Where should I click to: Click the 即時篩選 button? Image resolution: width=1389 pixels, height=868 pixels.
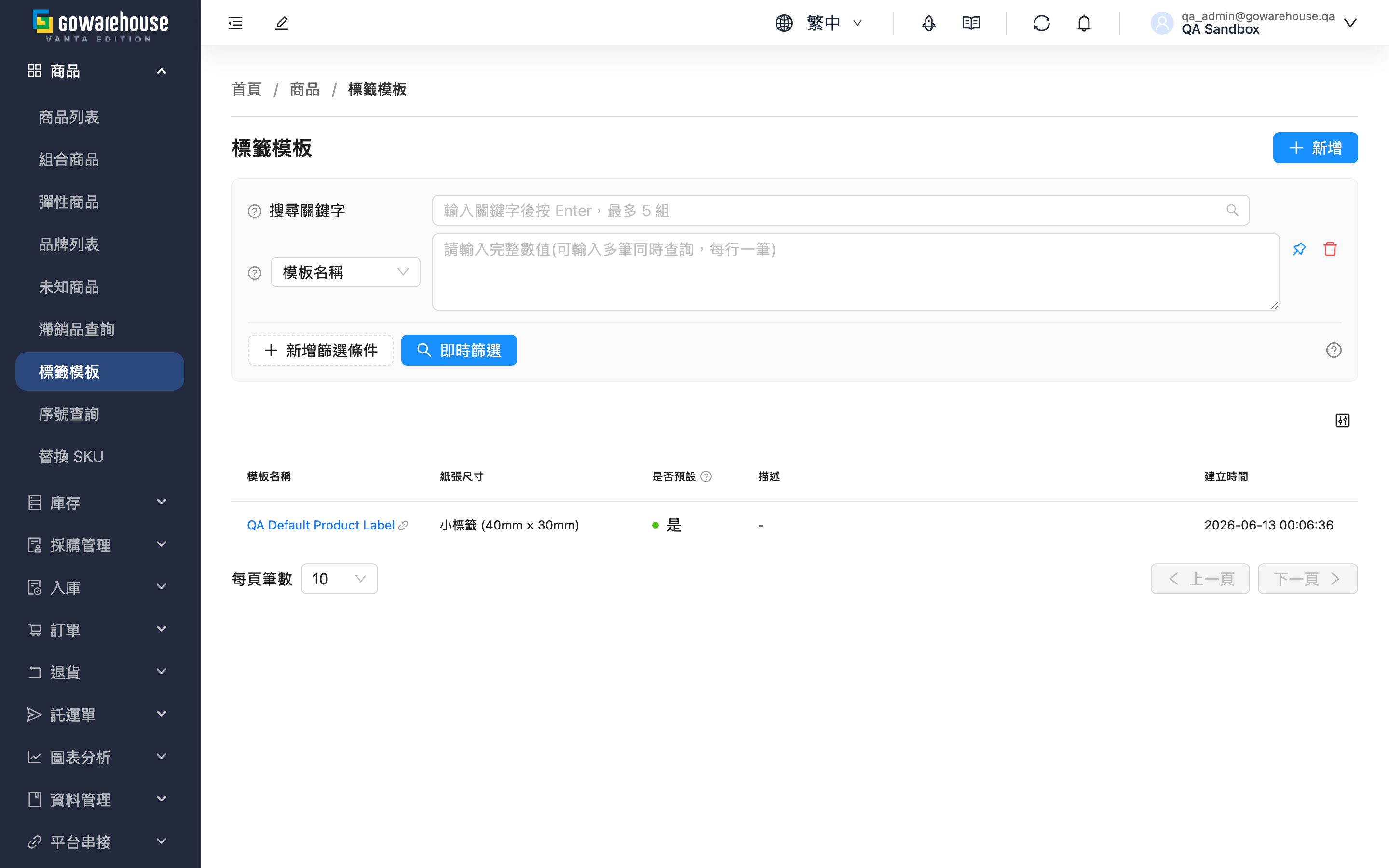459,350
